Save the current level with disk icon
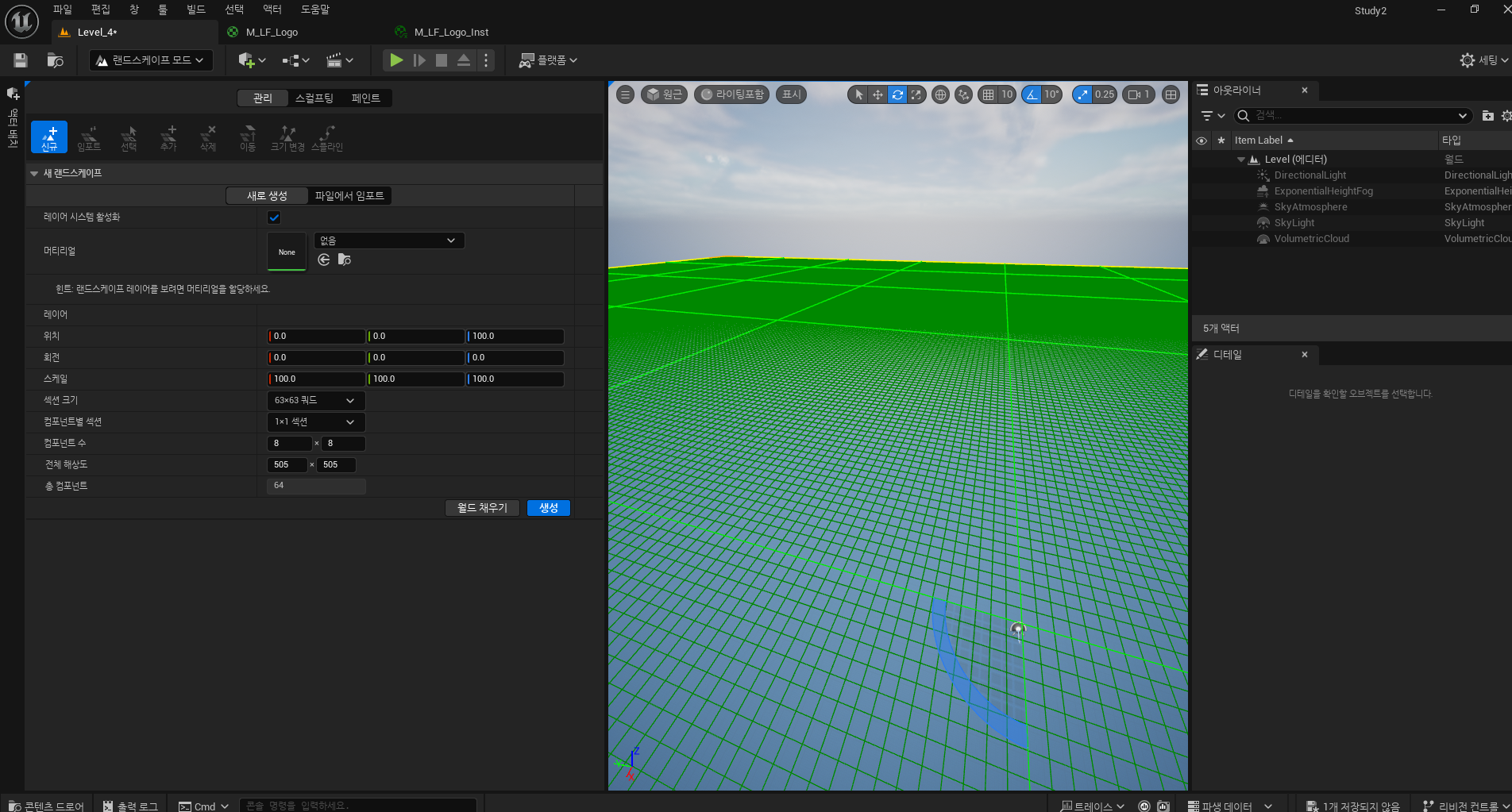Viewport: 1512px width, 812px height. 21,60
